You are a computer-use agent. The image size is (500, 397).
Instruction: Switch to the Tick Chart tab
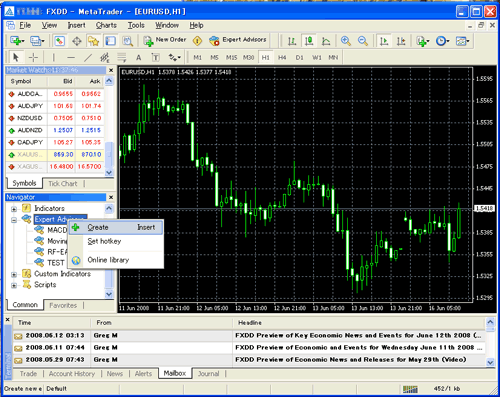pyautogui.click(x=63, y=184)
